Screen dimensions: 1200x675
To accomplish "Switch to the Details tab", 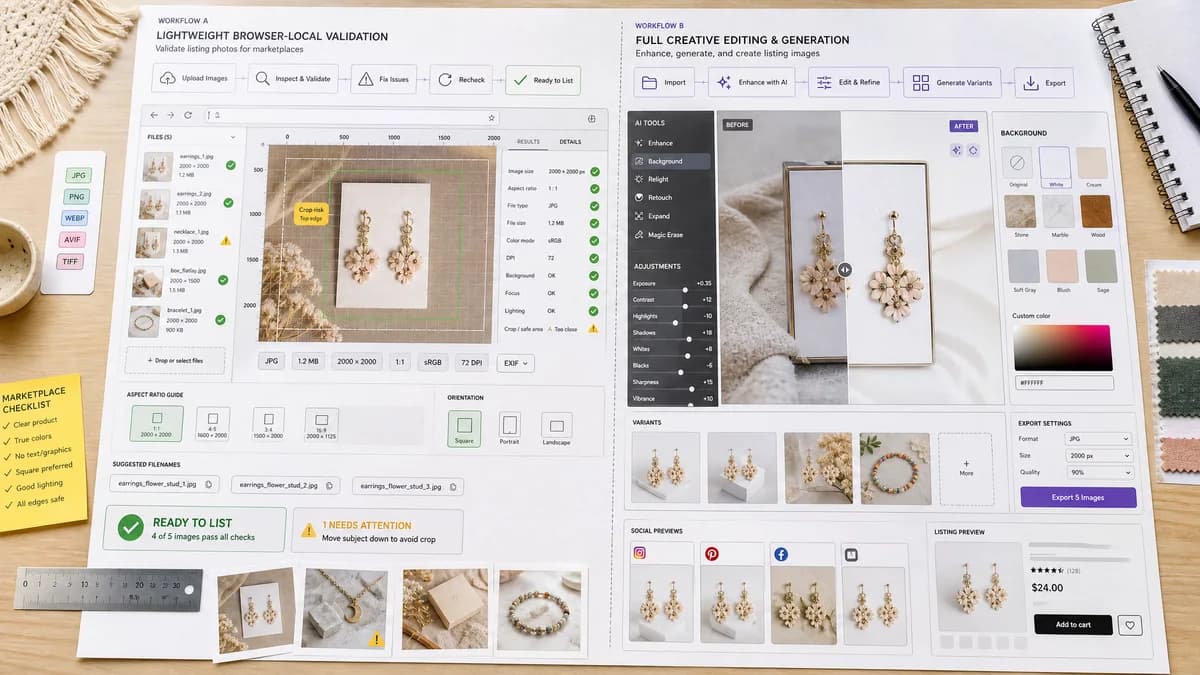I will point(570,142).
